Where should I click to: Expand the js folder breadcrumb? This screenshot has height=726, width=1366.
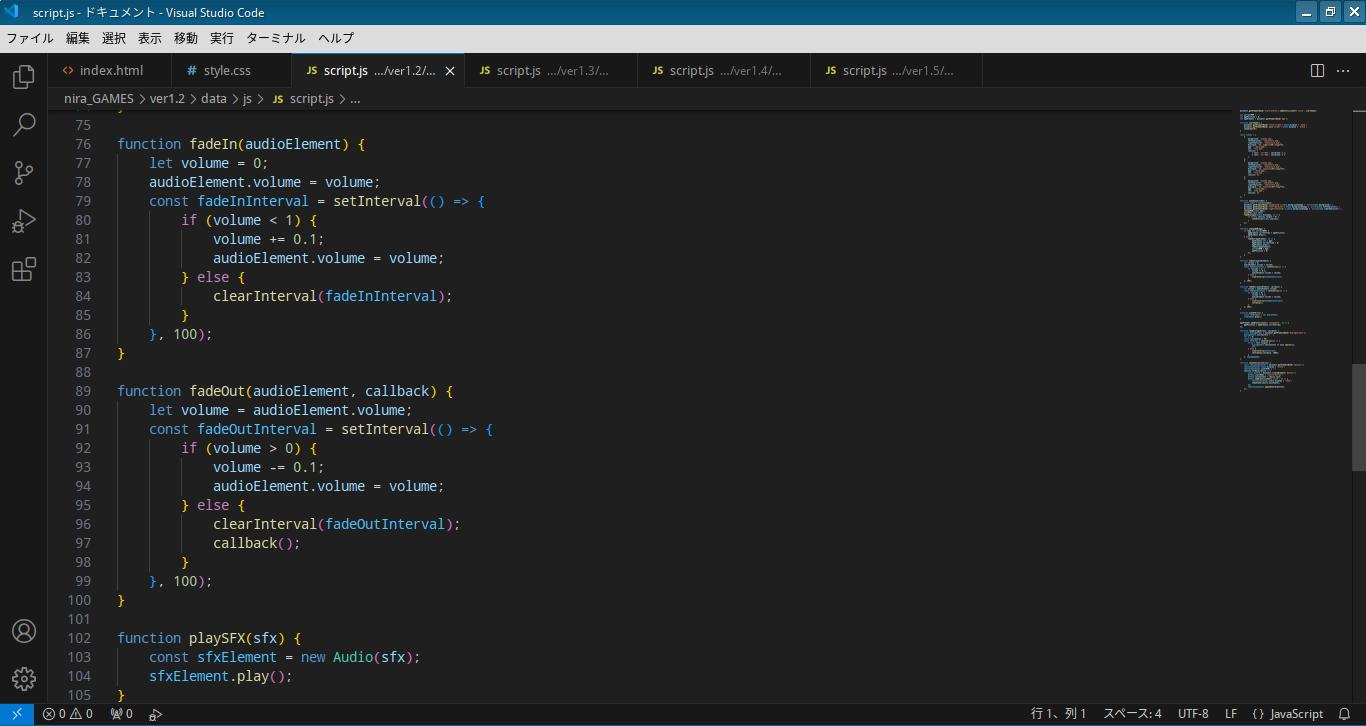[x=247, y=99]
